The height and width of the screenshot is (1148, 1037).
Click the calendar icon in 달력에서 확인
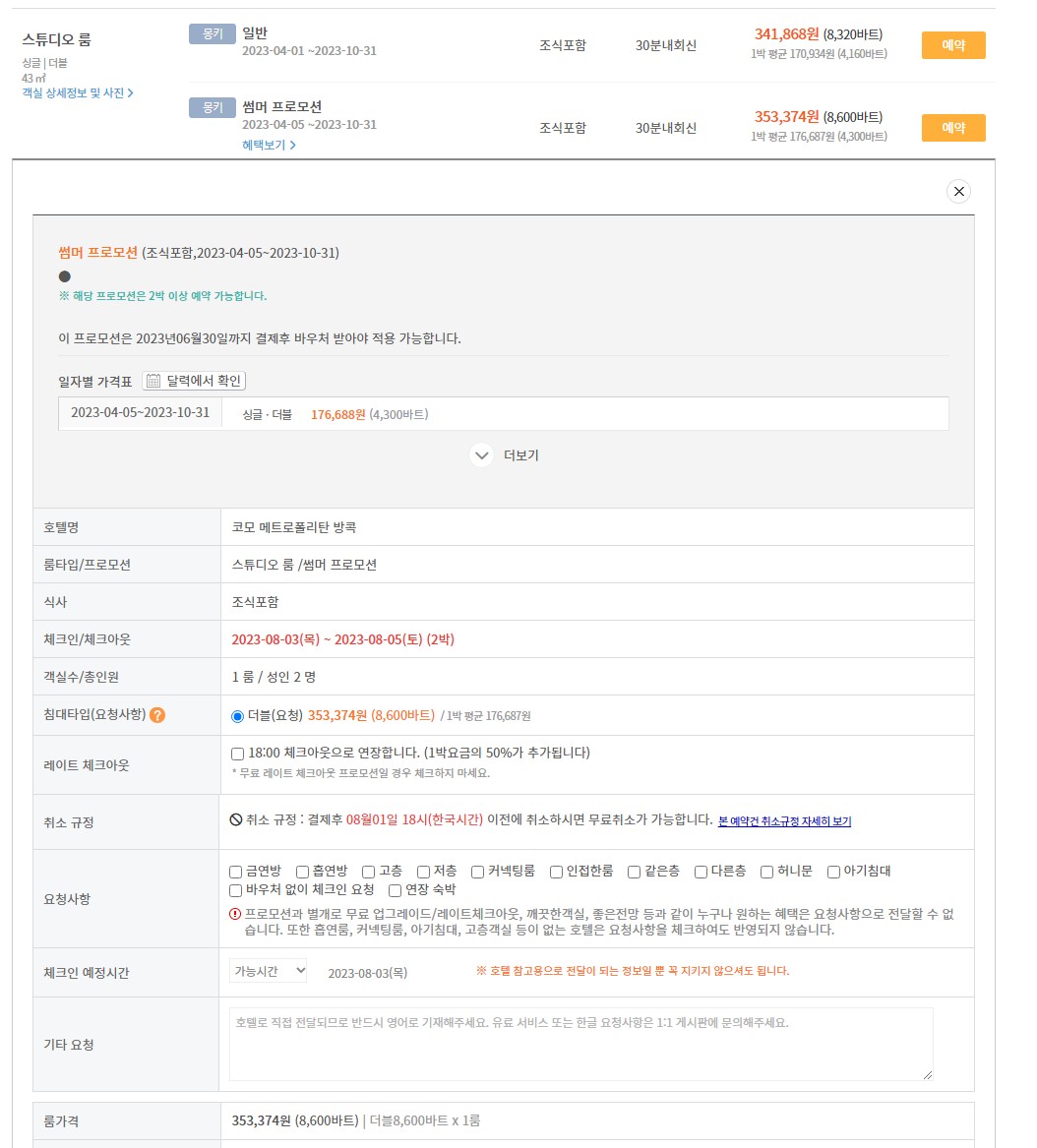(x=153, y=381)
